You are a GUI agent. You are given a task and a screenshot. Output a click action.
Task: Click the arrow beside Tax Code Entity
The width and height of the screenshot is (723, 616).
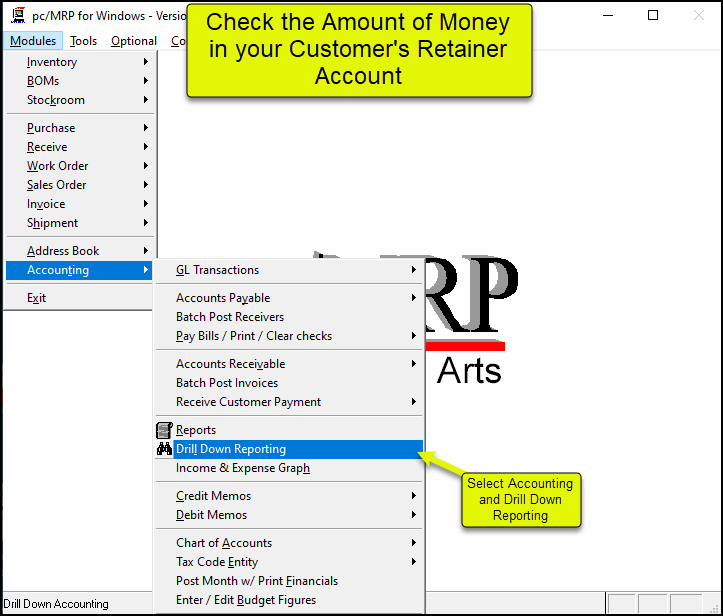(414, 561)
